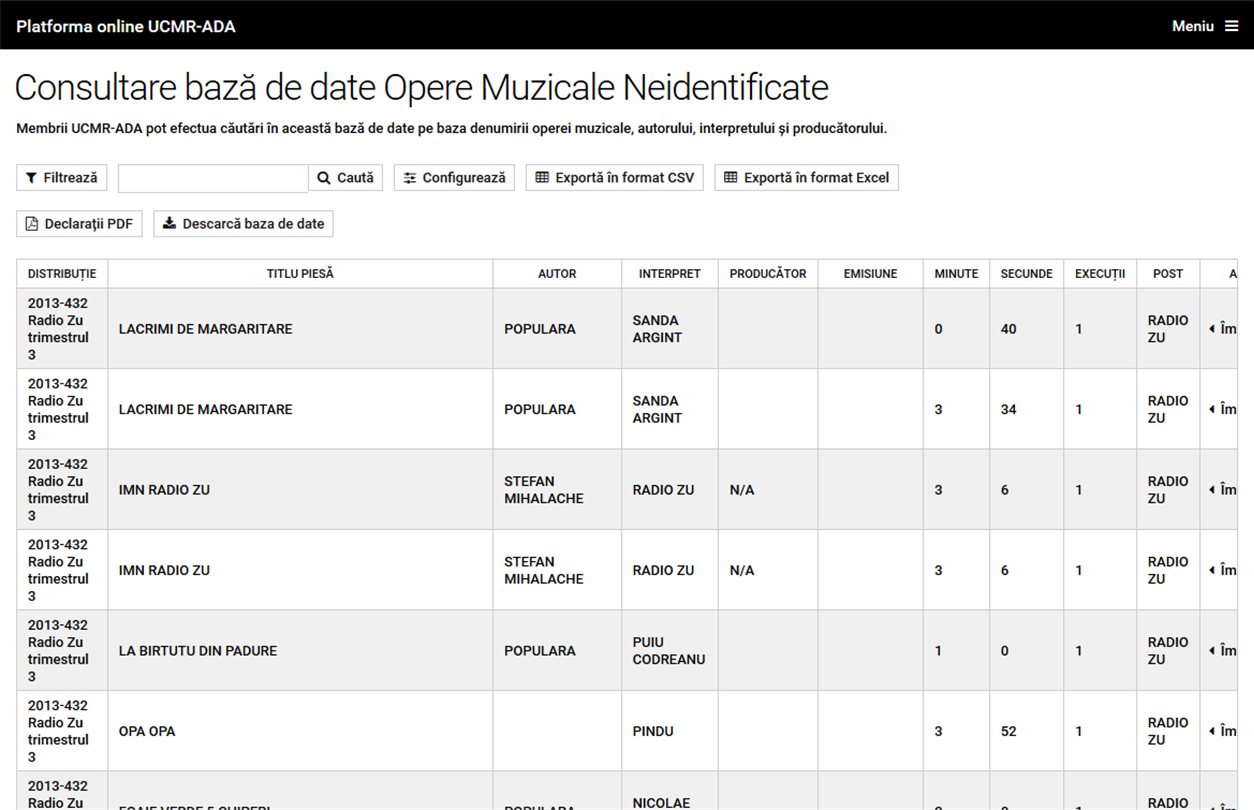Open the Configurează settings button

coord(455,177)
